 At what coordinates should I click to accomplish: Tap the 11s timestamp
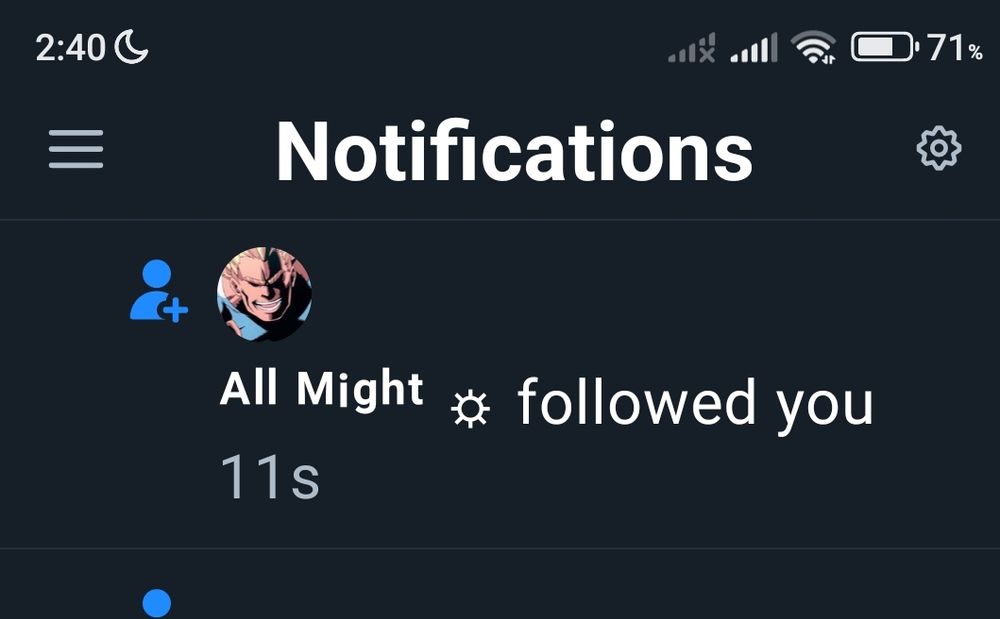coord(269,476)
